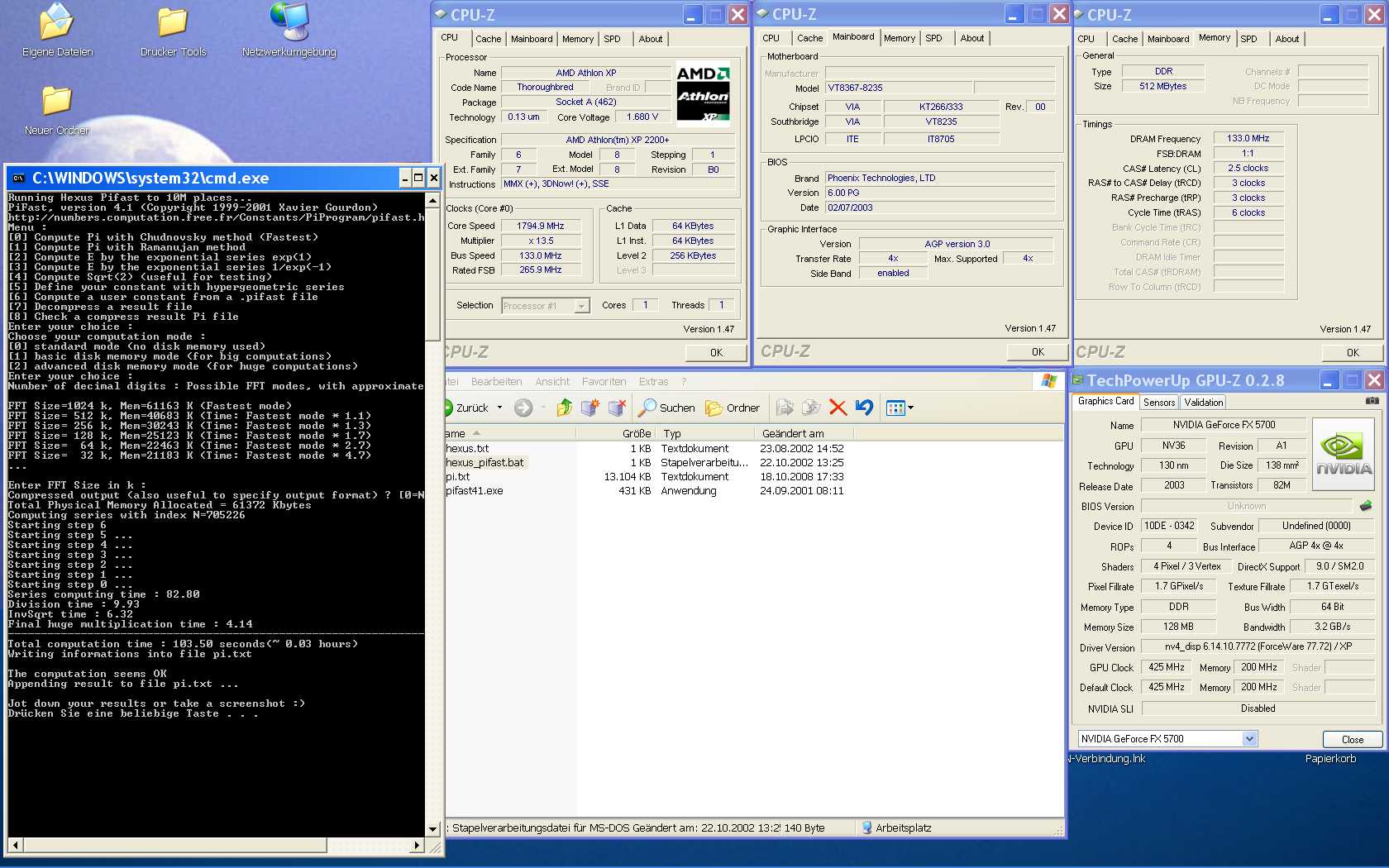Click the Close button in GPU-Z
The height and width of the screenshot is (868, 1389).
[1353, 740]
